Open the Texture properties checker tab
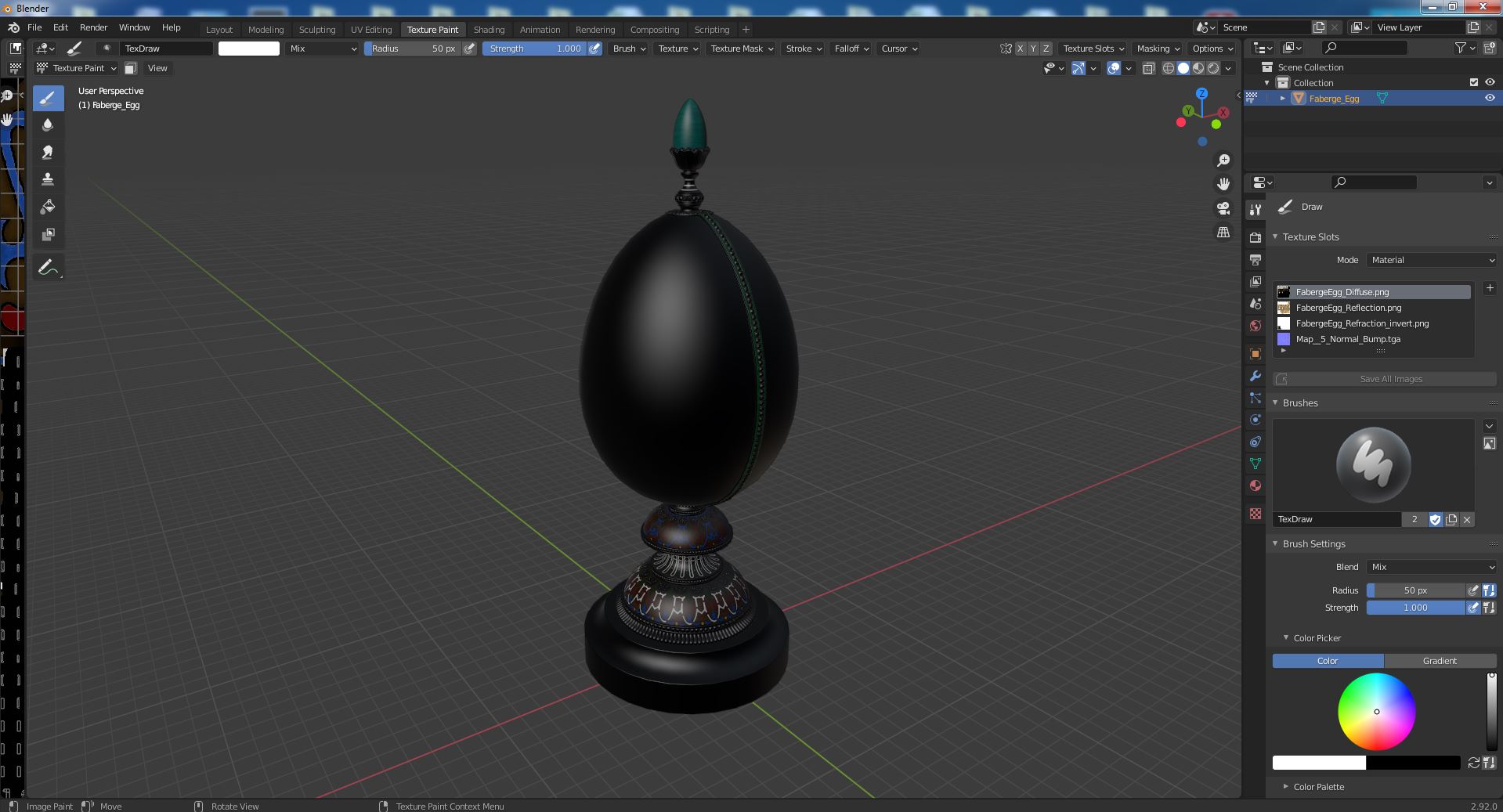 (x=1256, y=514)
